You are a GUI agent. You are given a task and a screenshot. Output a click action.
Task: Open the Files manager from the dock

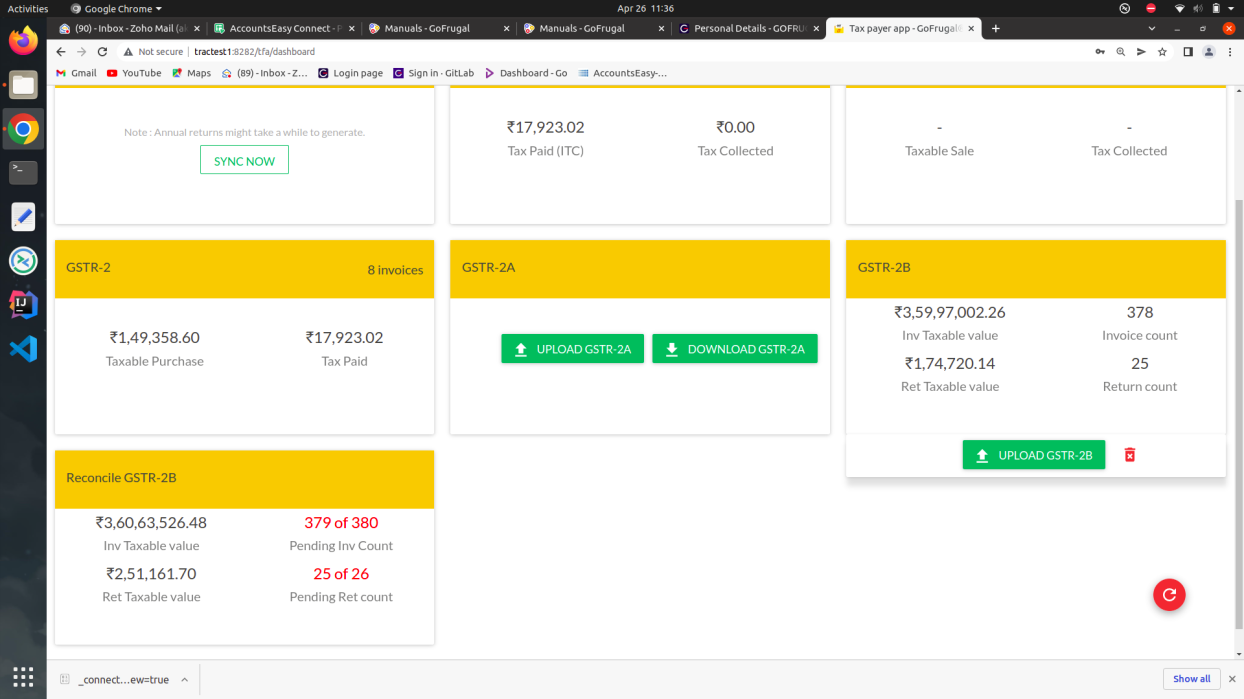pos(23,84)
